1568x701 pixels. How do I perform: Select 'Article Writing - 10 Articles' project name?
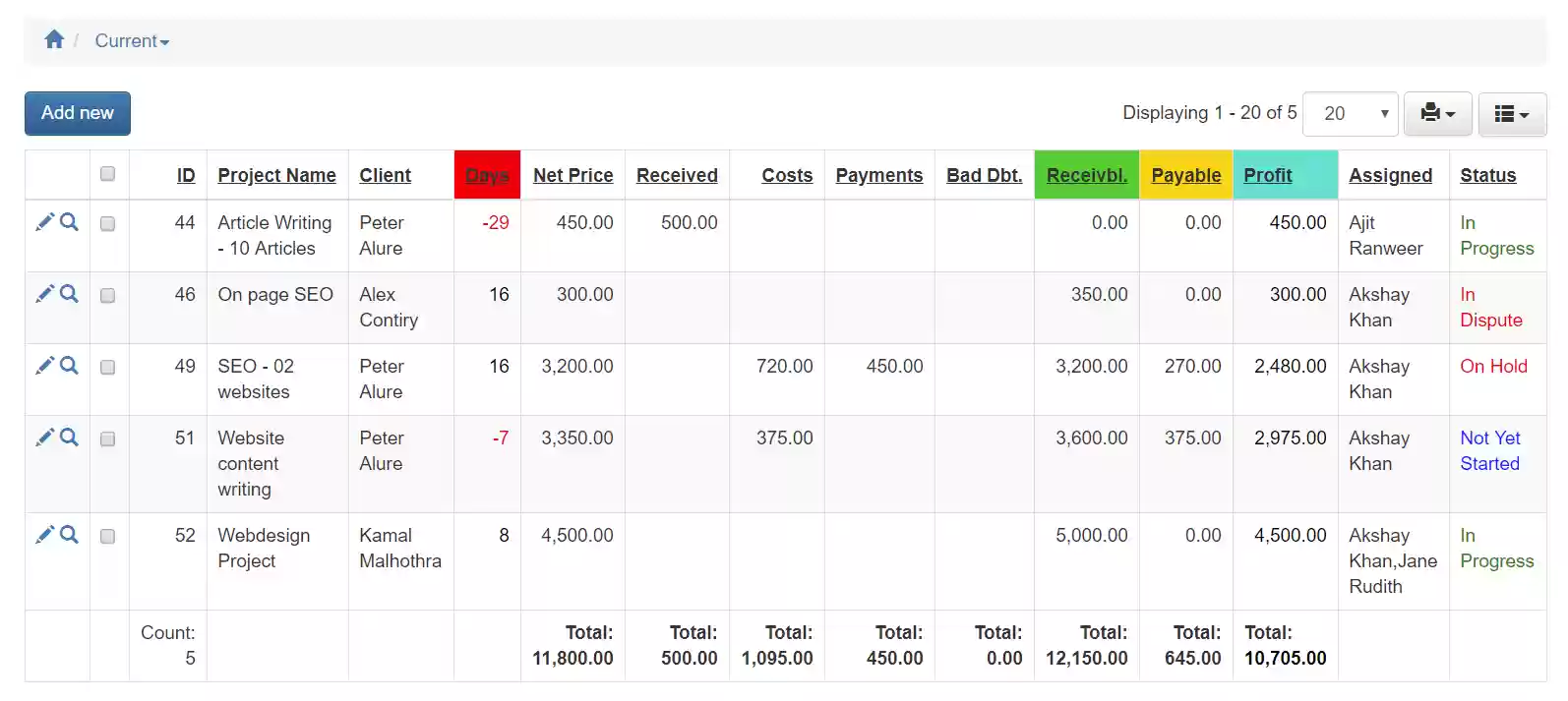(x=274, y=235)
